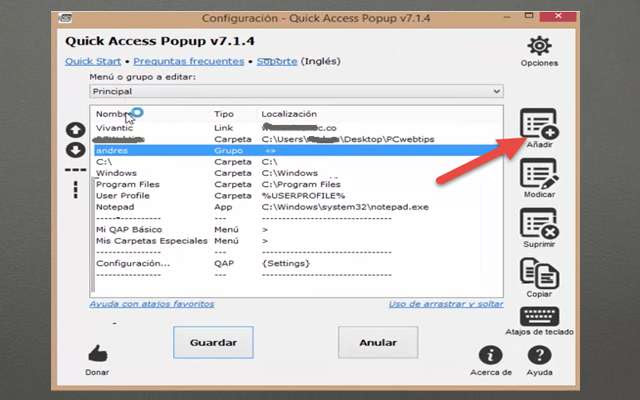Screen dimensions: 640x400
Task: Open the Preguntas frecuentes link
Action: pos(189,61)
